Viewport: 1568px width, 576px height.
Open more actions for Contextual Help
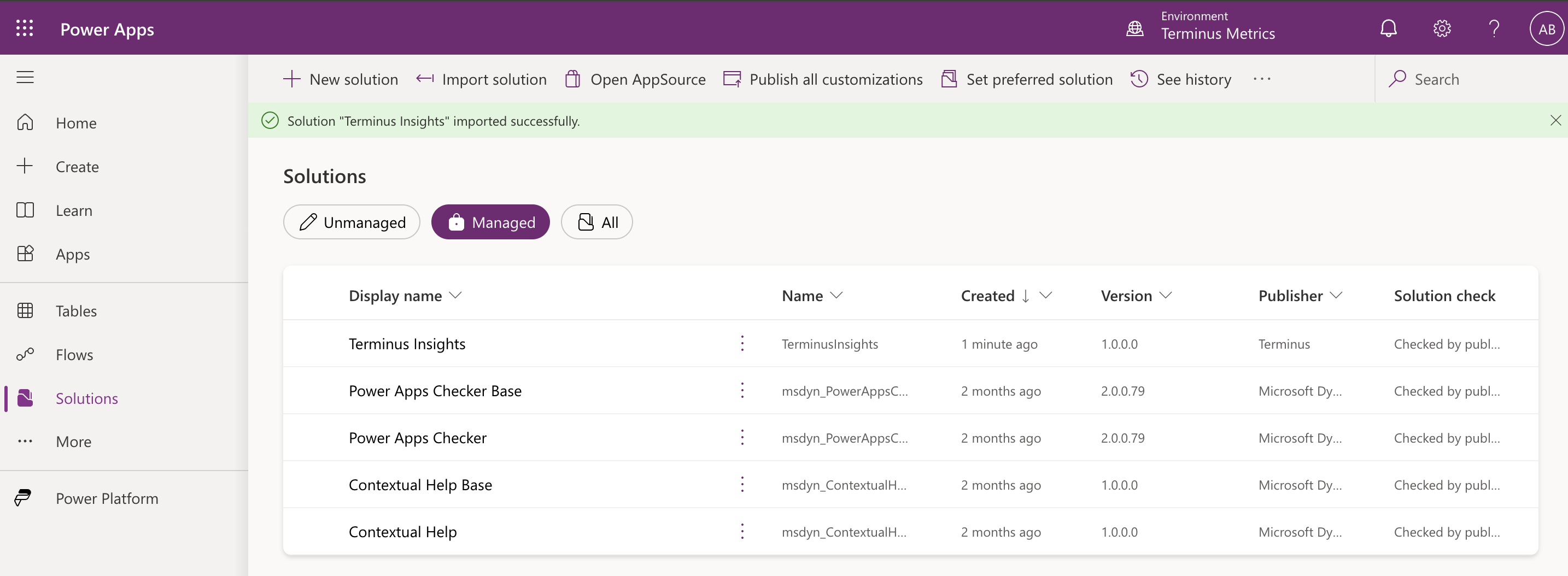pos(742,532)
